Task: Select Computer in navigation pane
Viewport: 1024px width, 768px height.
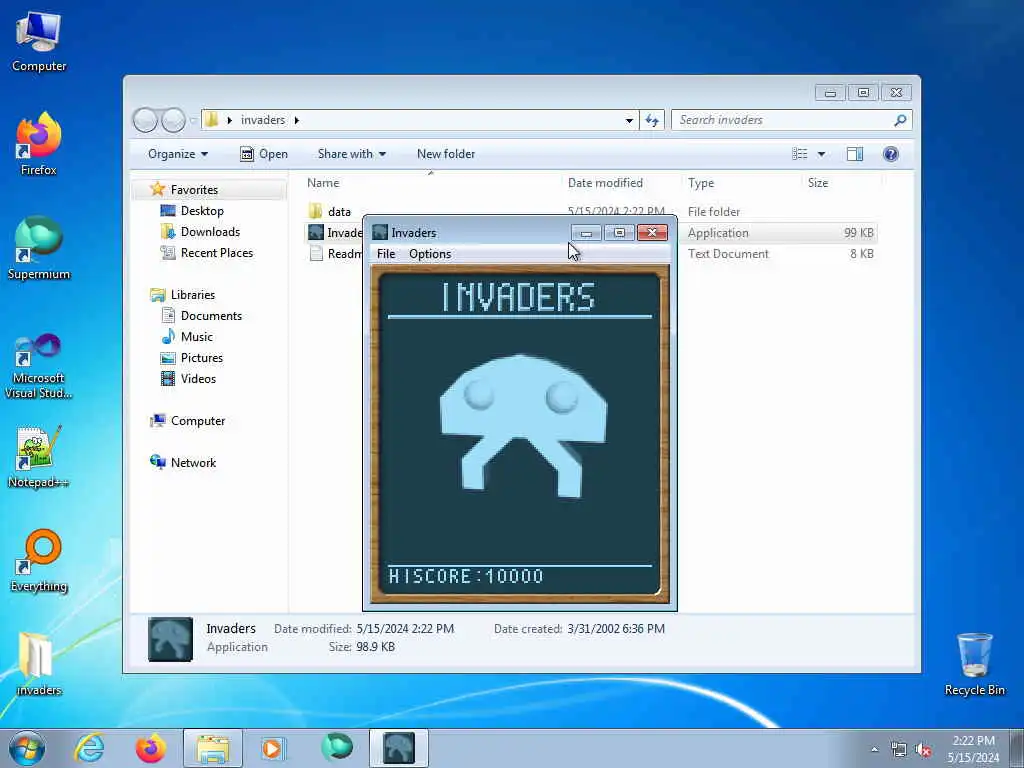Action: (197, 421)
